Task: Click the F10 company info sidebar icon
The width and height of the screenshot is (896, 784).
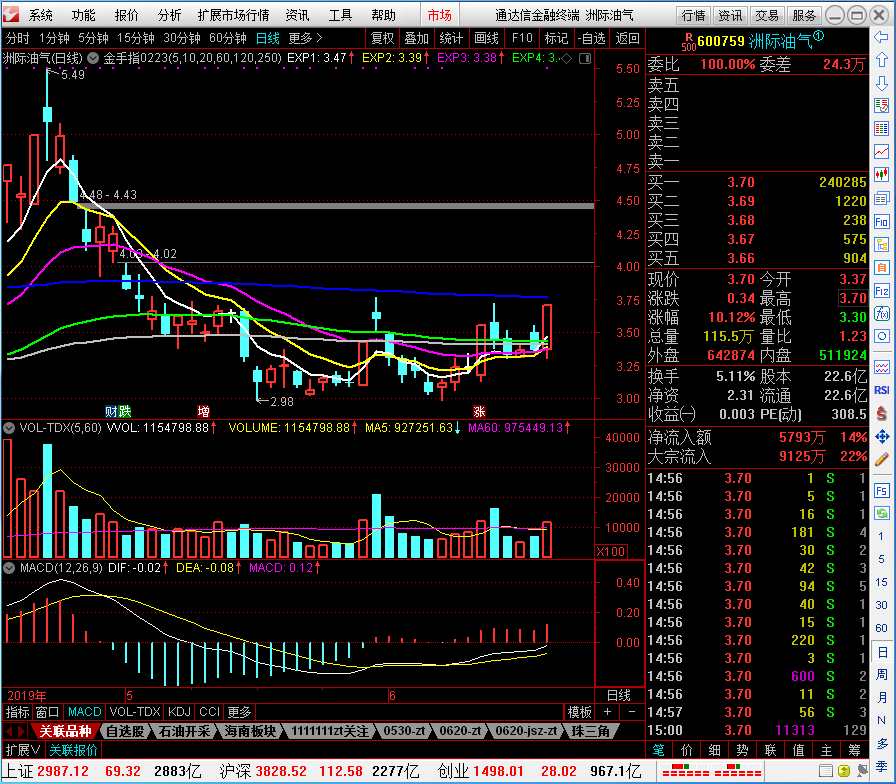Action: tap(881, 221)
